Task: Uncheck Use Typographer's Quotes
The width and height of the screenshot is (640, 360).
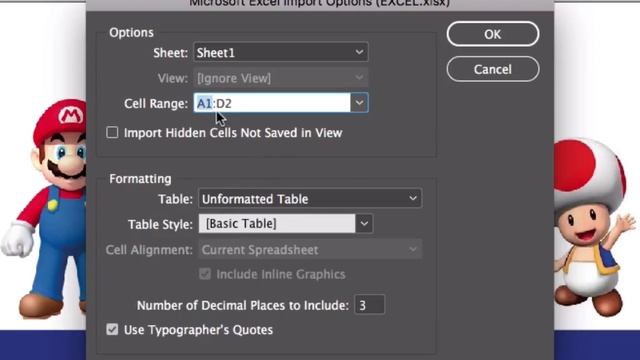Action: coord(112,329)
